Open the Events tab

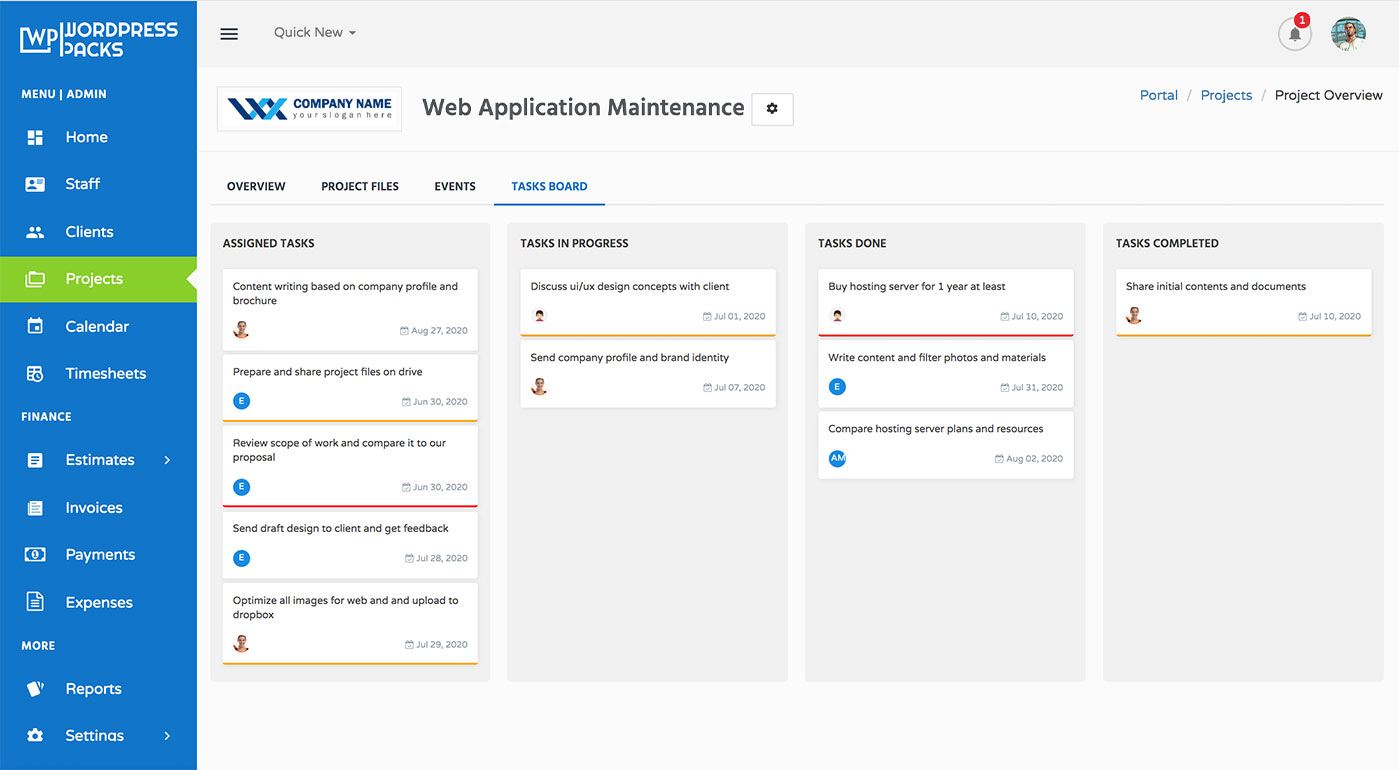[455, 186]
